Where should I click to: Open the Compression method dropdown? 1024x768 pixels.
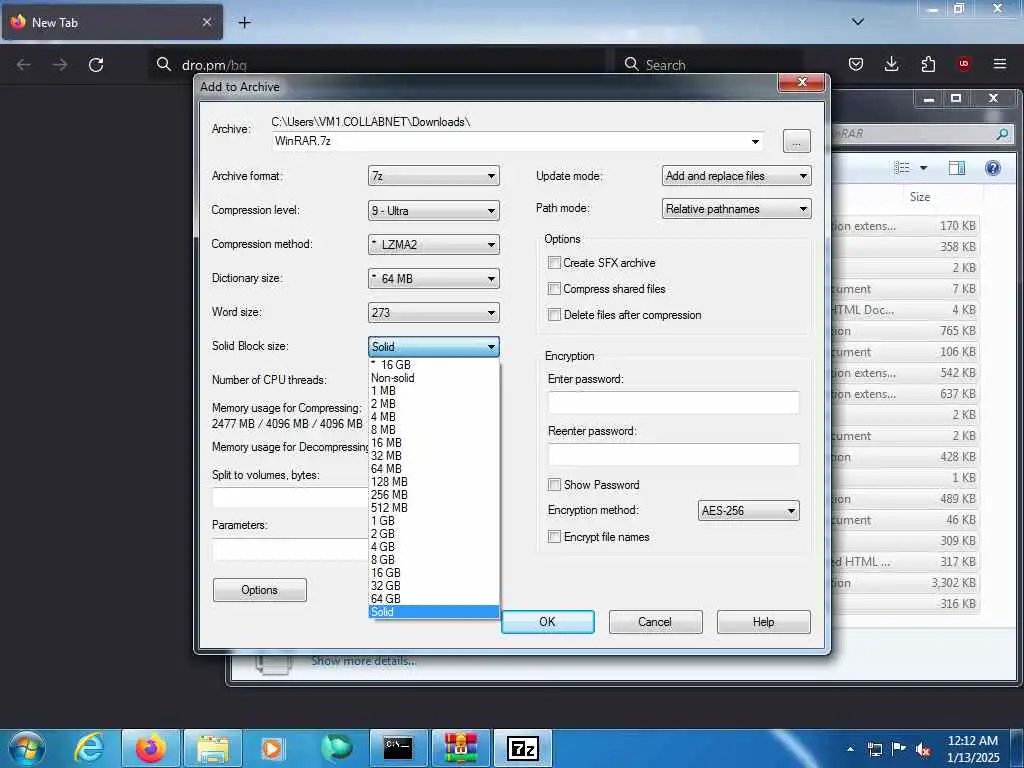click(434, 244)
